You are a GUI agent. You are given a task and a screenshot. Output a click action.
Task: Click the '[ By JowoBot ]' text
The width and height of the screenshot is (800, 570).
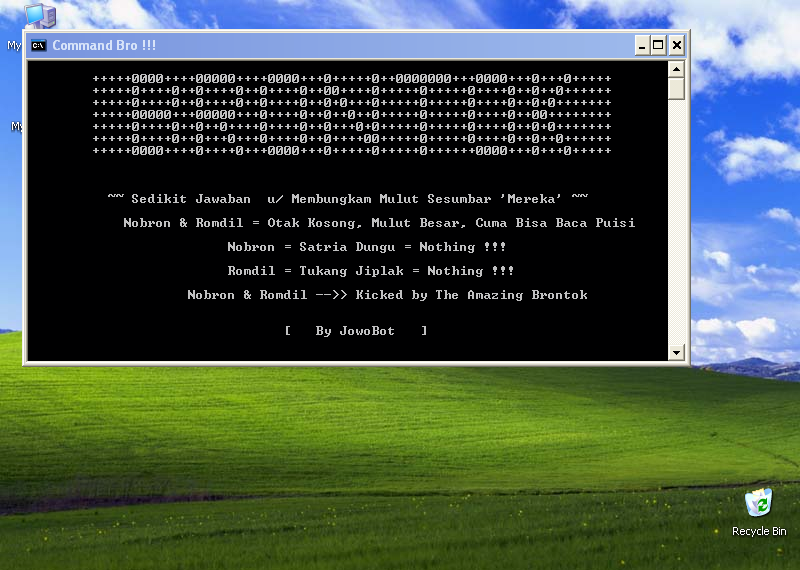point(356,331)
